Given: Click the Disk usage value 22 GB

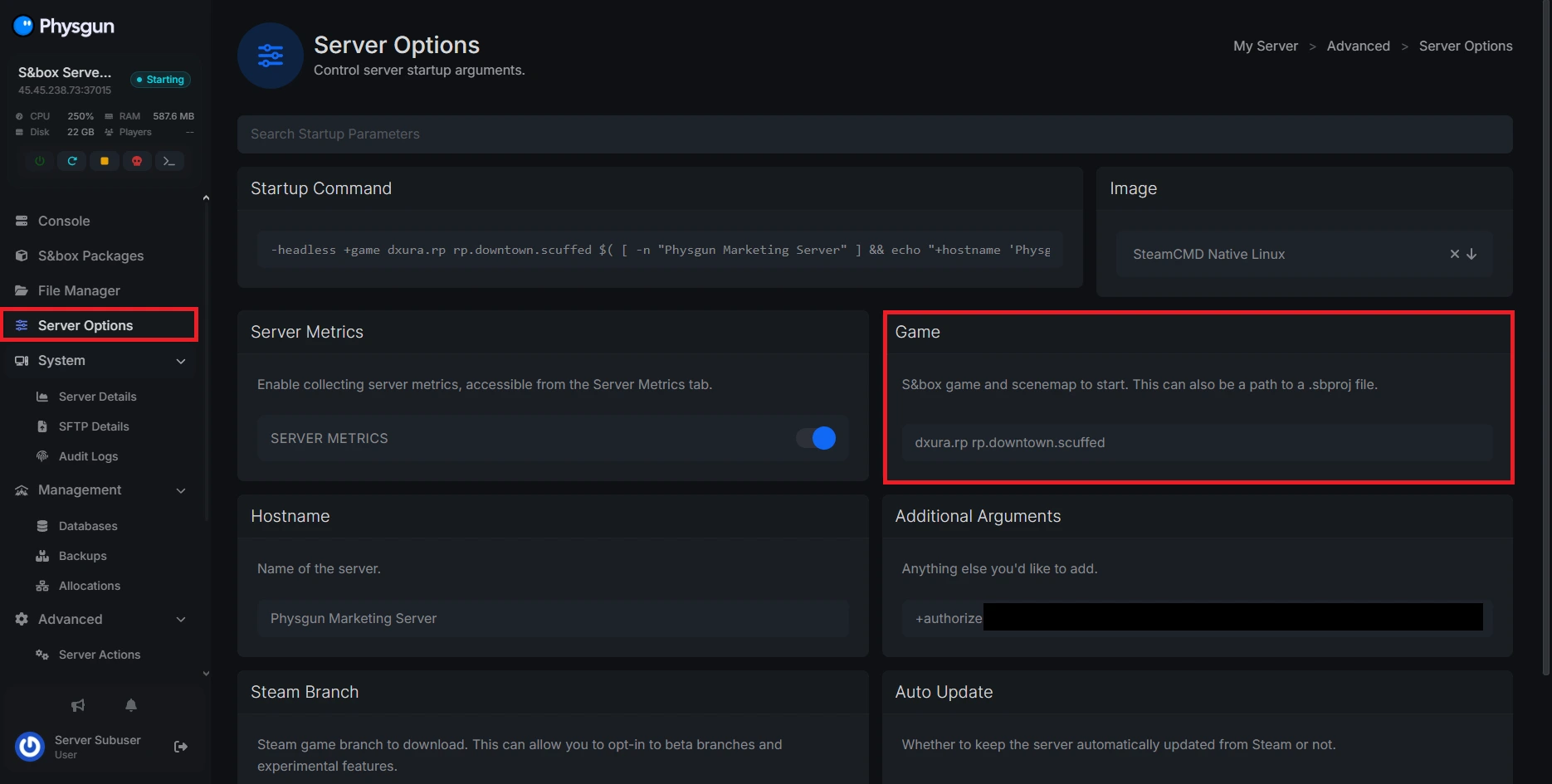Looking at the screenshot, I should click(81, 132).
